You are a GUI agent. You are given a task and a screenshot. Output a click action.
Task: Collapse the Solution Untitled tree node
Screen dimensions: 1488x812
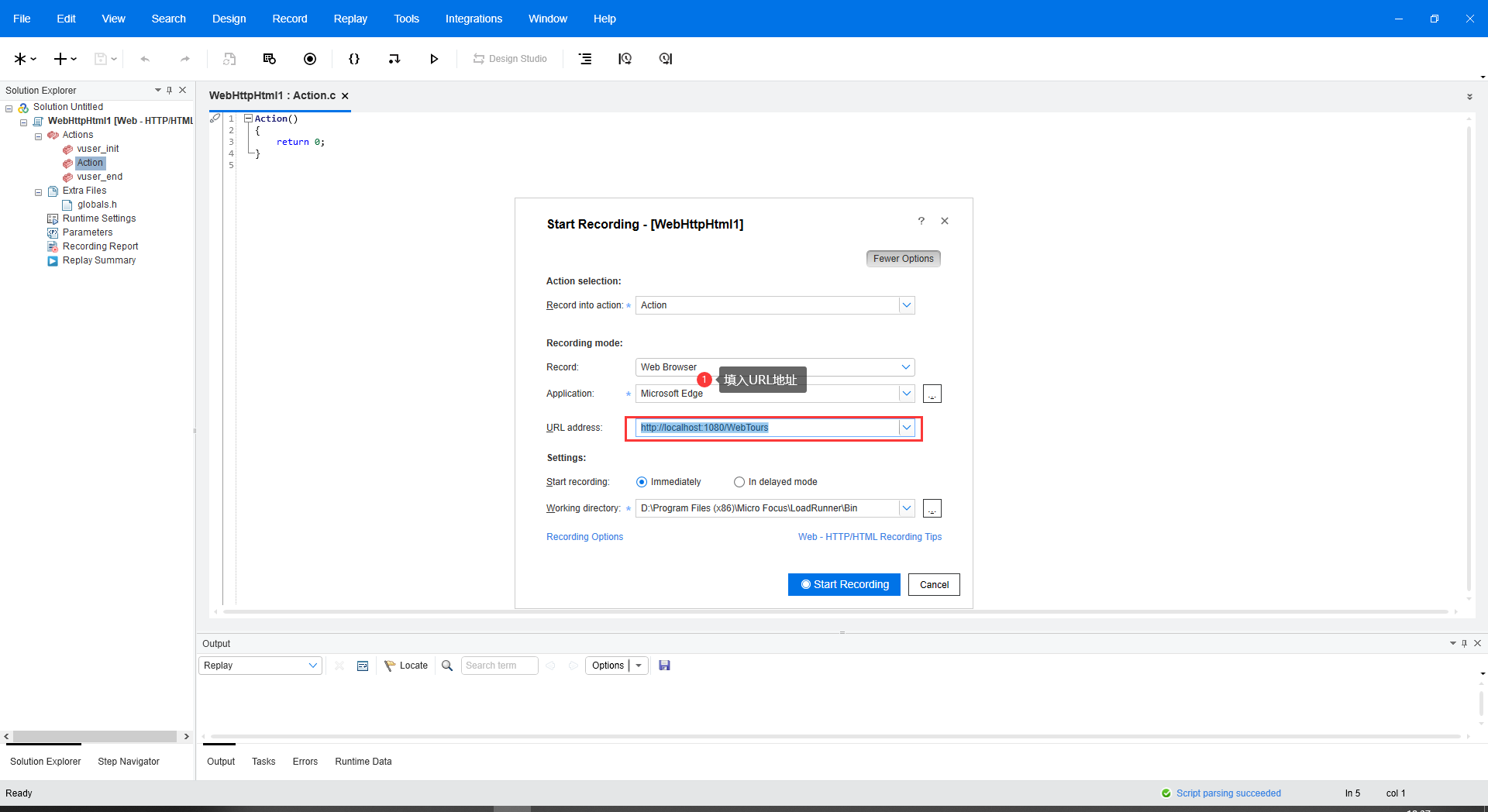click(x=9, y=108)
